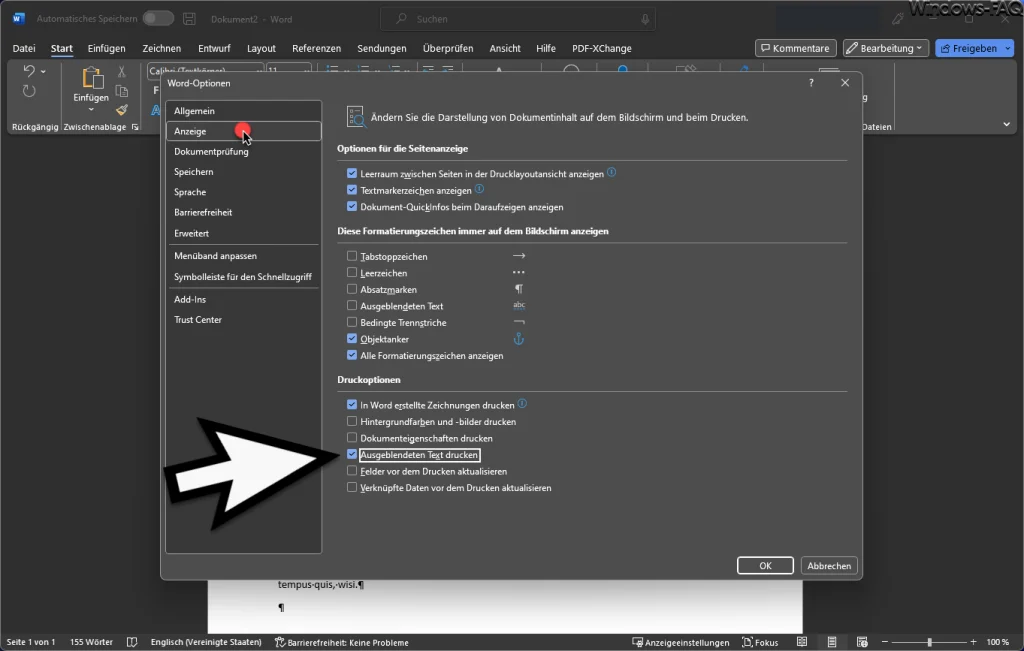1024x651 pixels.
Task: Check Bedingte Trennstriche checkbox
Action: tap(352, 322)
